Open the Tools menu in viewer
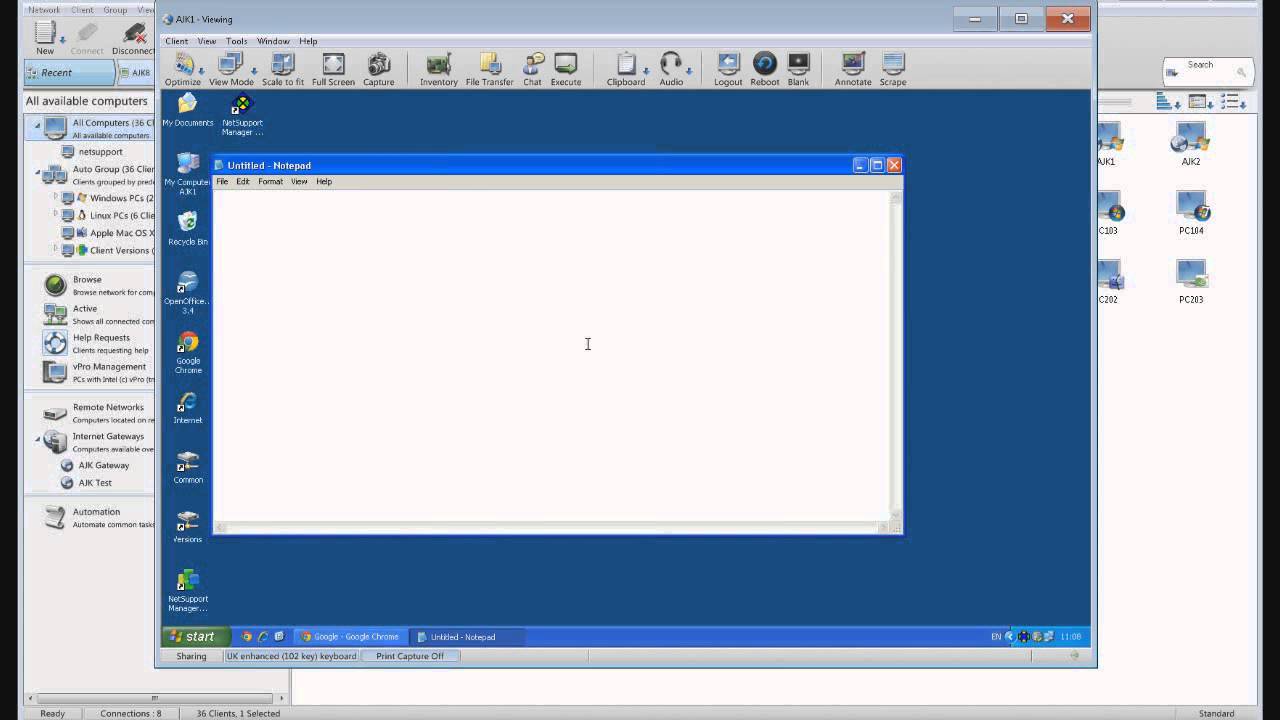The image size is (1280, 720). [236, 41]
